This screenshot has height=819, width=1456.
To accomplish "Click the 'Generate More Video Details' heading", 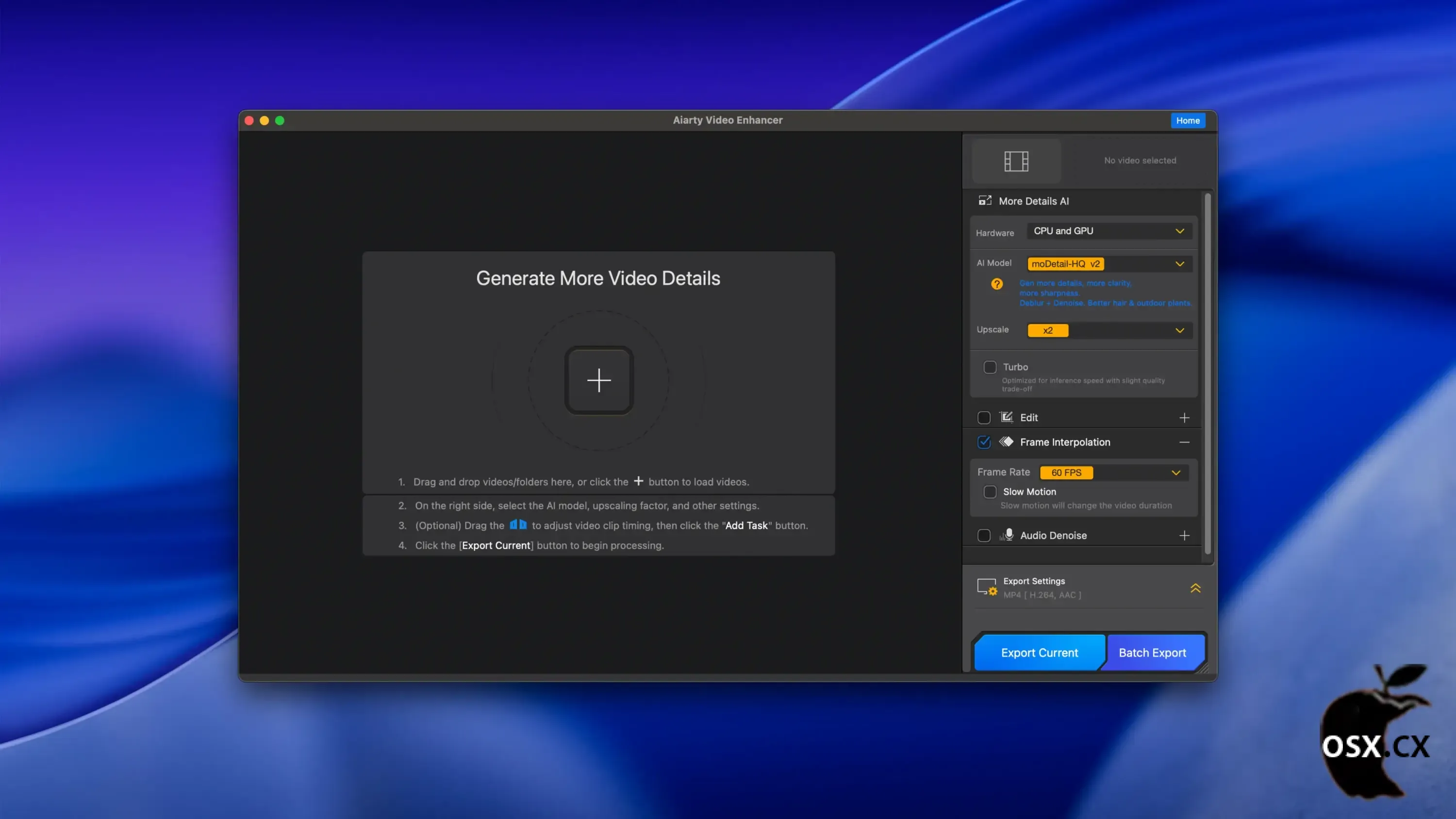I will (598, 278).
